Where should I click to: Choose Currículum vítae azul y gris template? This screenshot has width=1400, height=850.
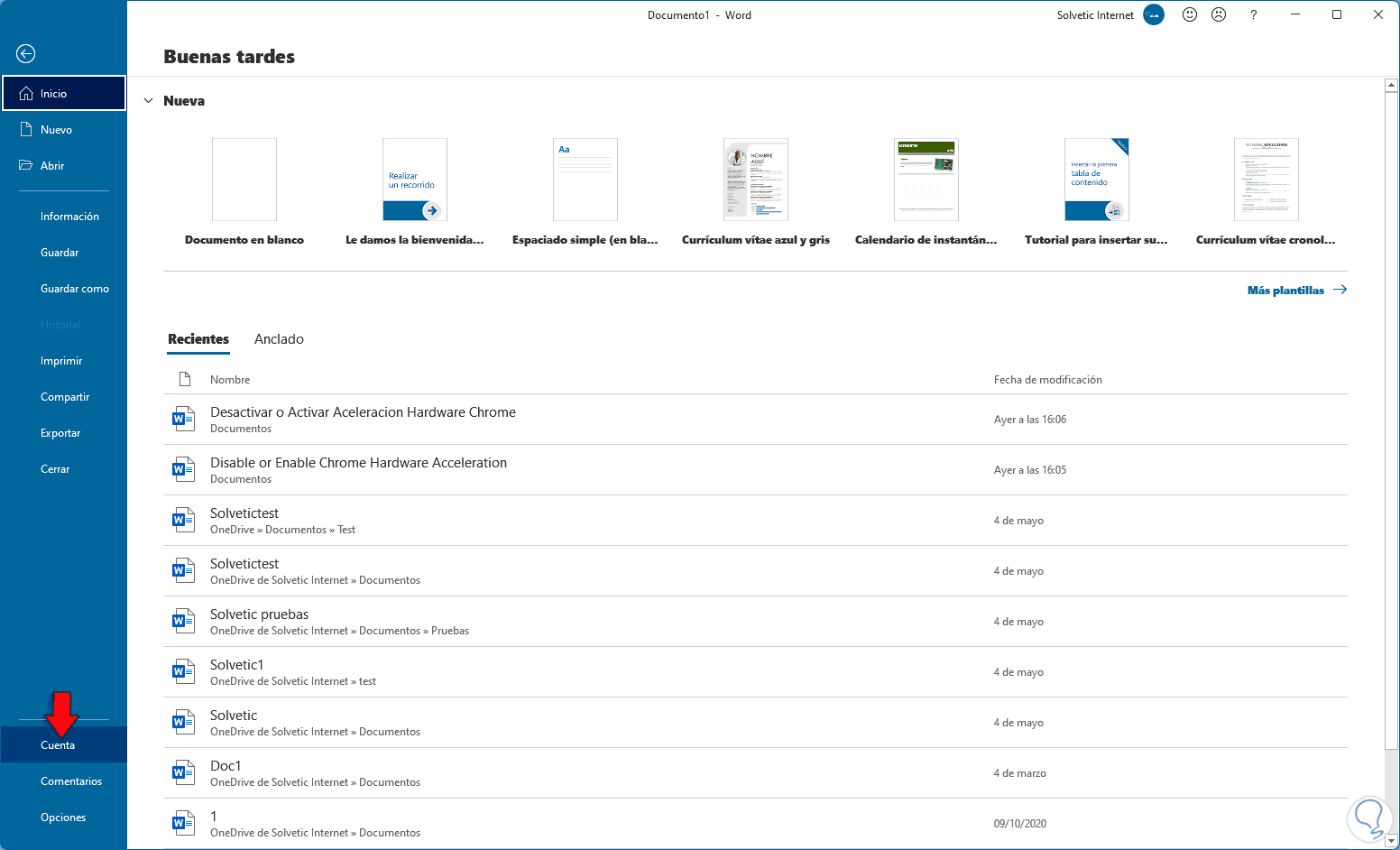click(756, 180)
